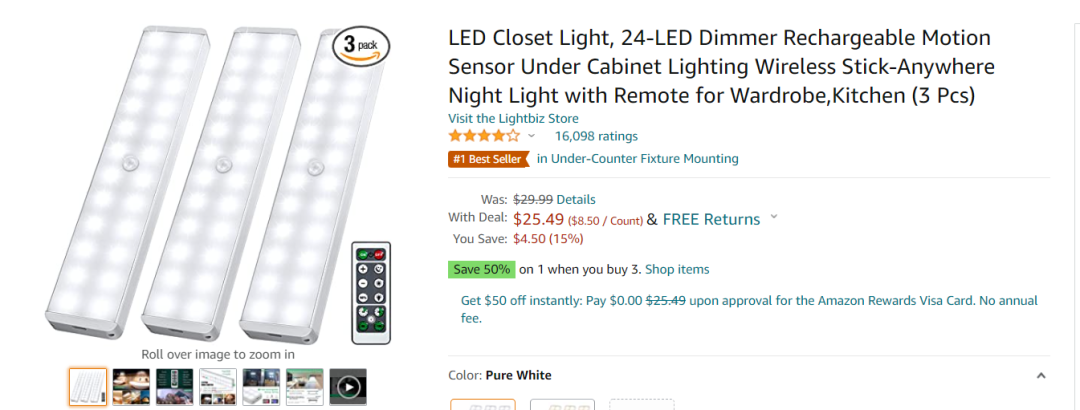Open the Under-Counter Fixture Mounting category

click(638, 158)
